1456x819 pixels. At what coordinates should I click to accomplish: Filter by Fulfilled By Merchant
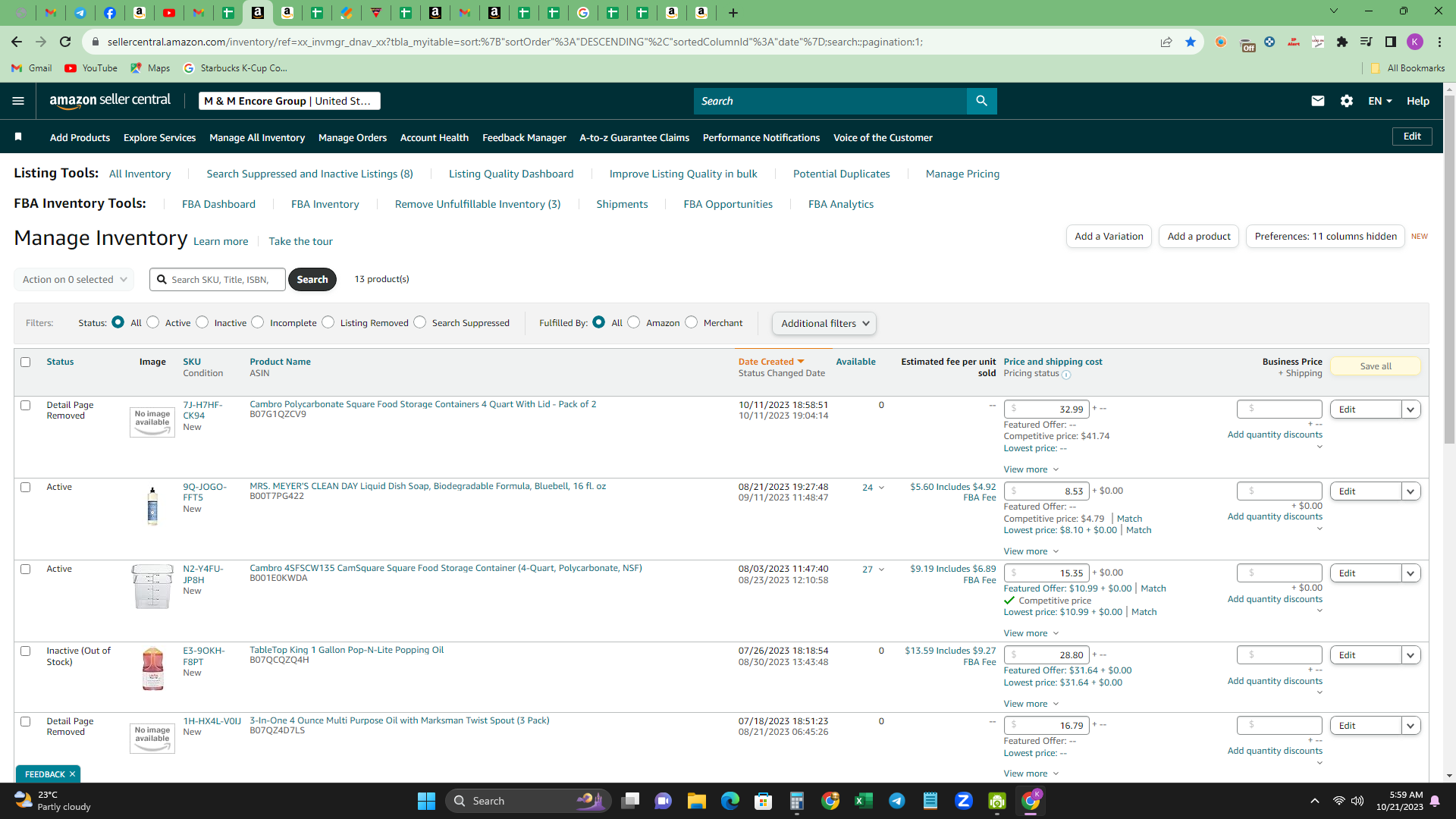692,322
